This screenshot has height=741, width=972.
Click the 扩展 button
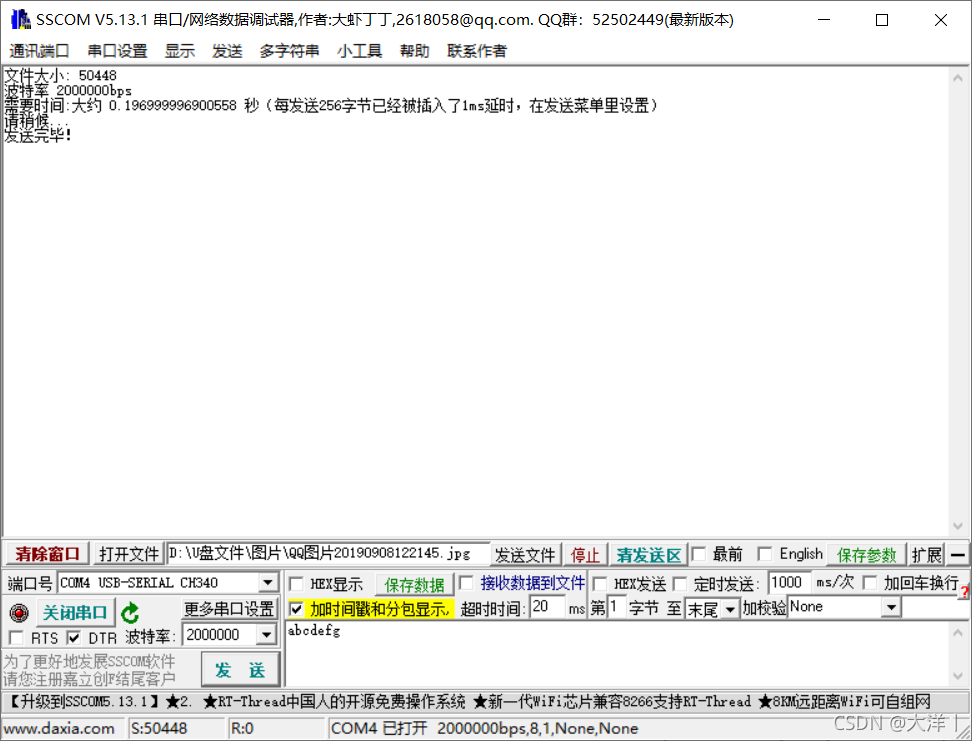(x=927, y=554)
